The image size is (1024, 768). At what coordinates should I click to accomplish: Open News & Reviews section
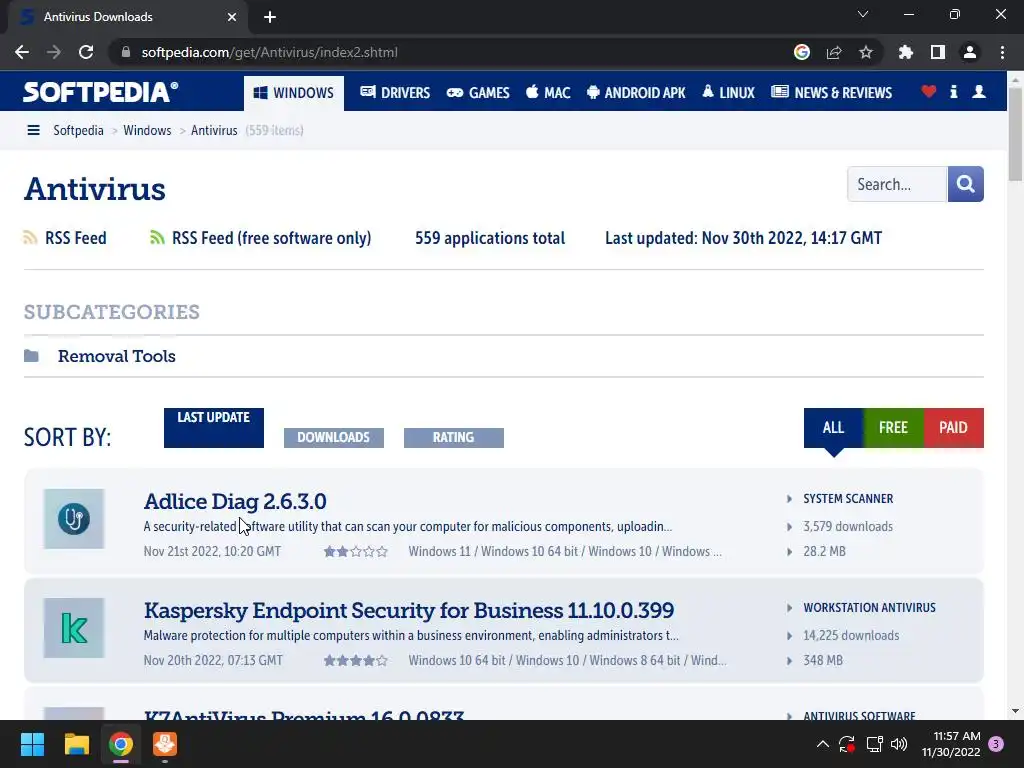(x=831, y=93)
